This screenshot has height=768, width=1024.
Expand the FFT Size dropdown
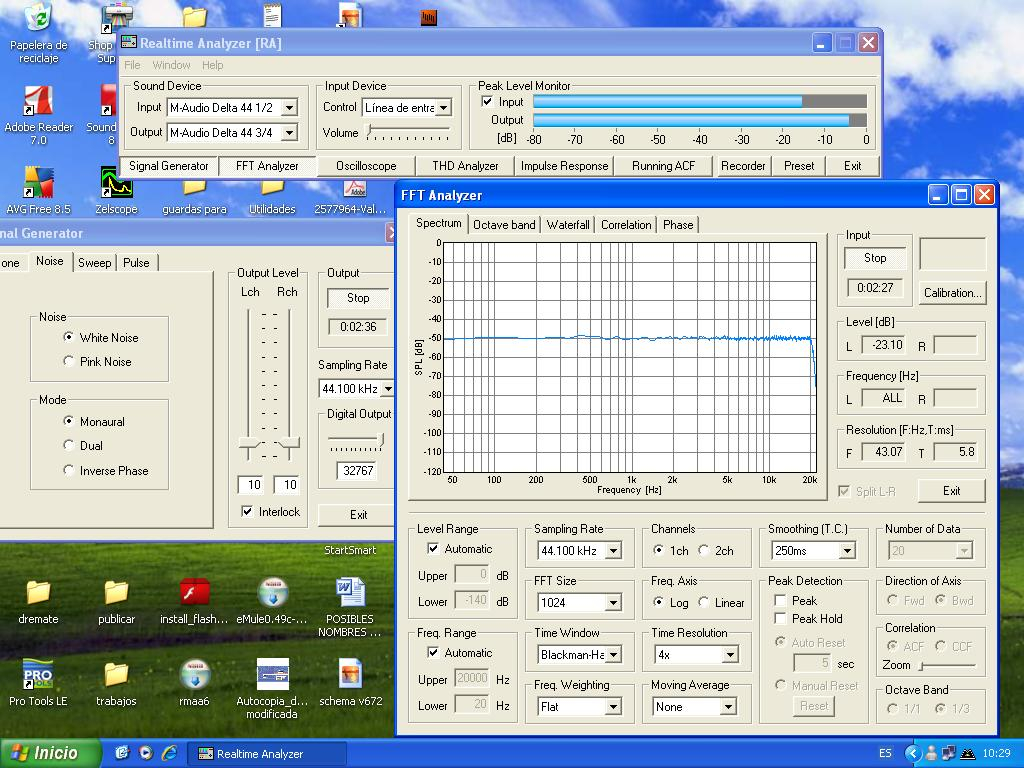tap(612, 603)
